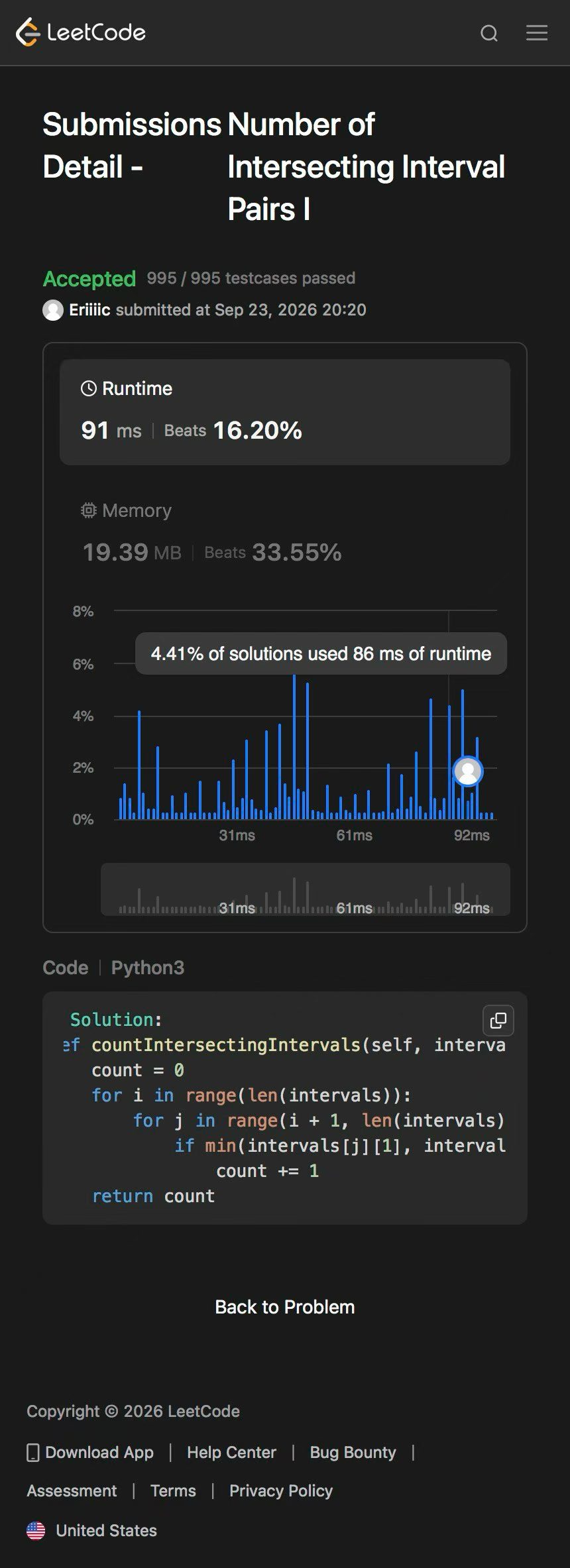This screenshot has width=570, height=1568.
Task: Copy the code with the copy icon
Action: [x=498, y=1020]
